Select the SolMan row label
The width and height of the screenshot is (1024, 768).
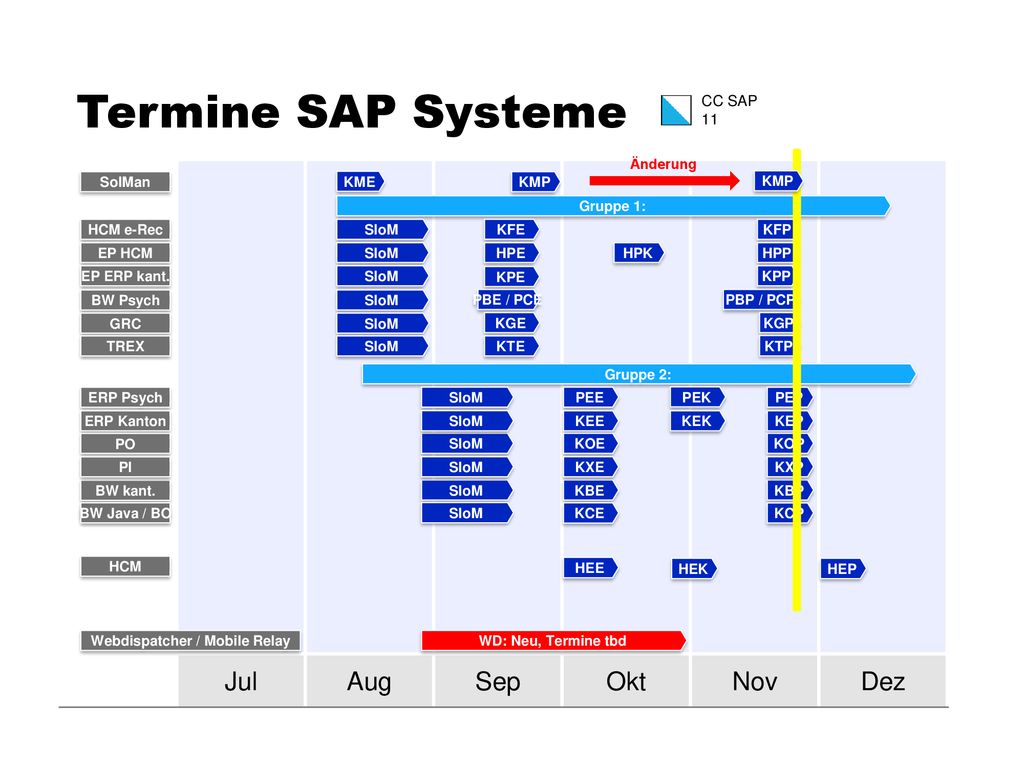[125, 182]
